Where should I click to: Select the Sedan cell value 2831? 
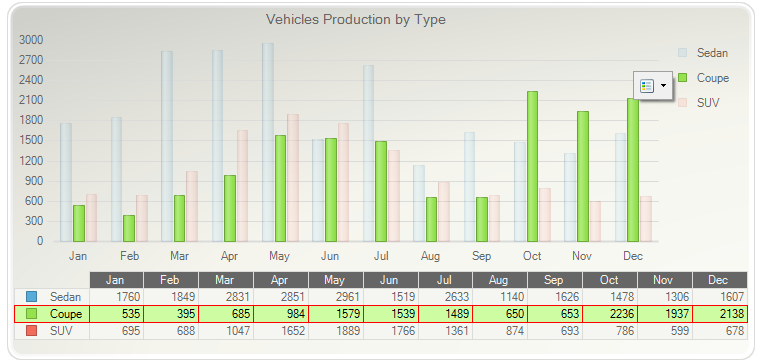tap(226, 297)
